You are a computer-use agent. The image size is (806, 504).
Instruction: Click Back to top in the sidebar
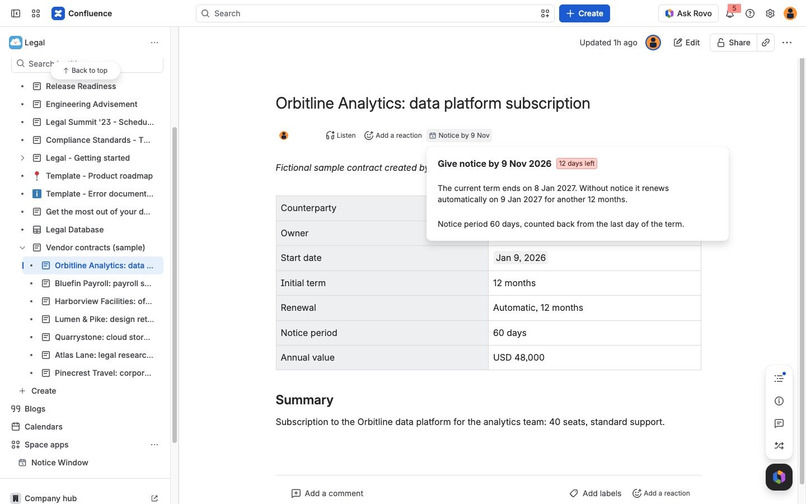tap(85, 70)
